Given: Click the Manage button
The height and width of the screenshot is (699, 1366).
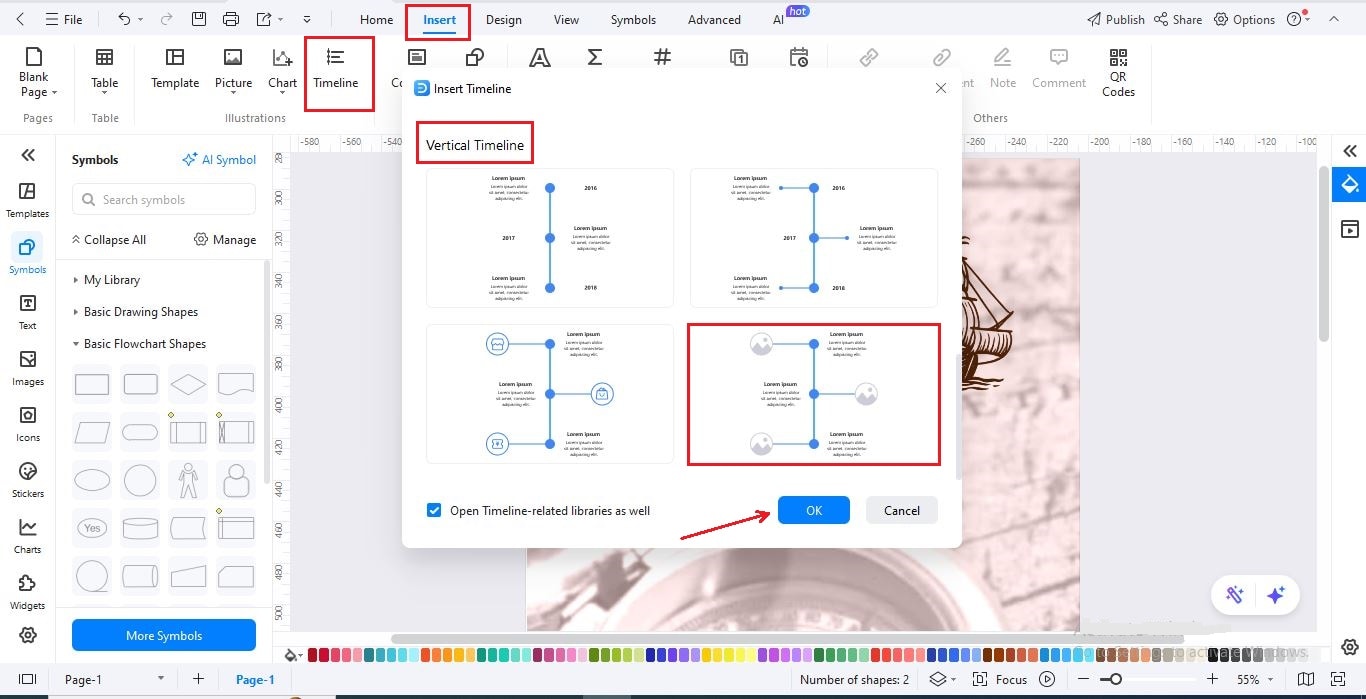Looking at the screenshot, I should [x=225, y=239].
